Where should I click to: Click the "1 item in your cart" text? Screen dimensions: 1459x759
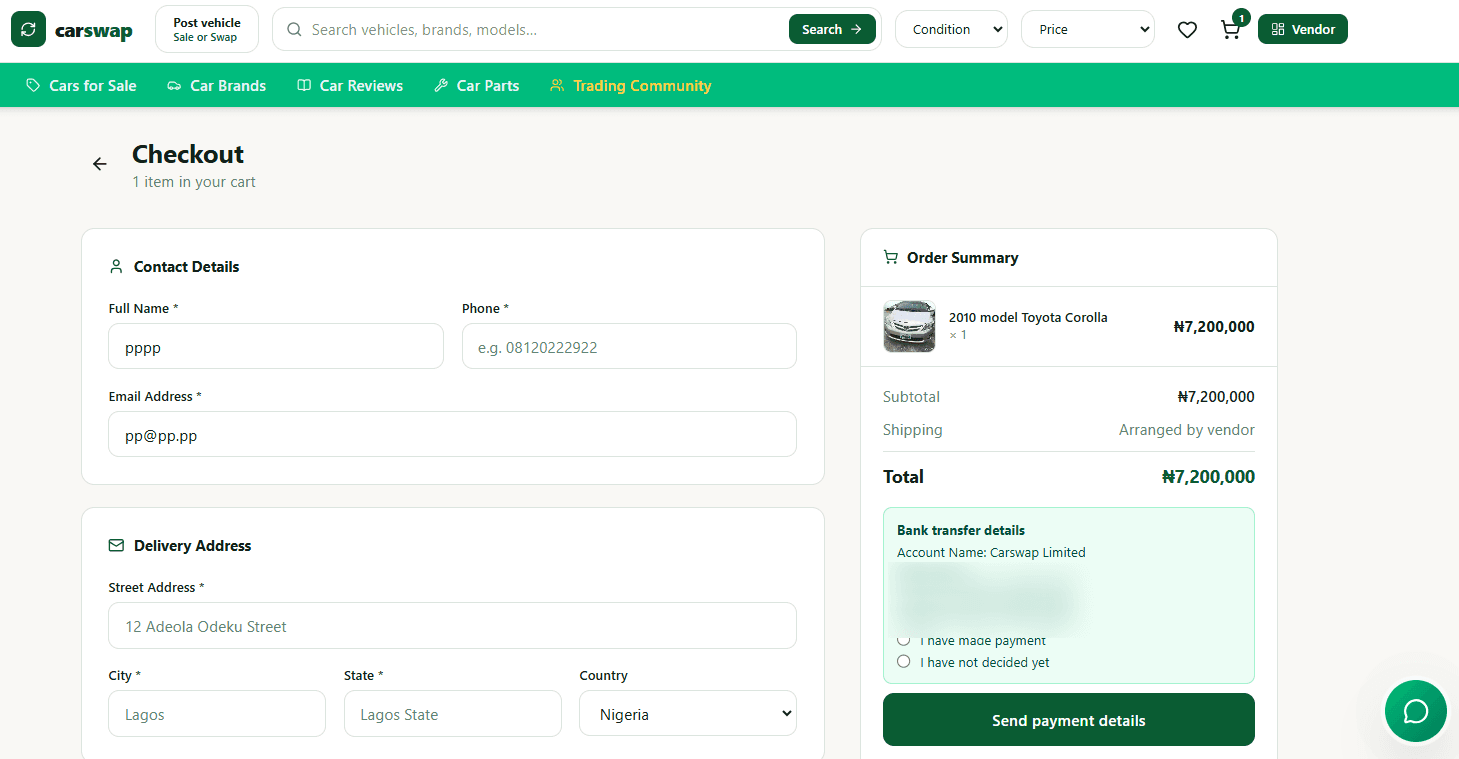194,182
